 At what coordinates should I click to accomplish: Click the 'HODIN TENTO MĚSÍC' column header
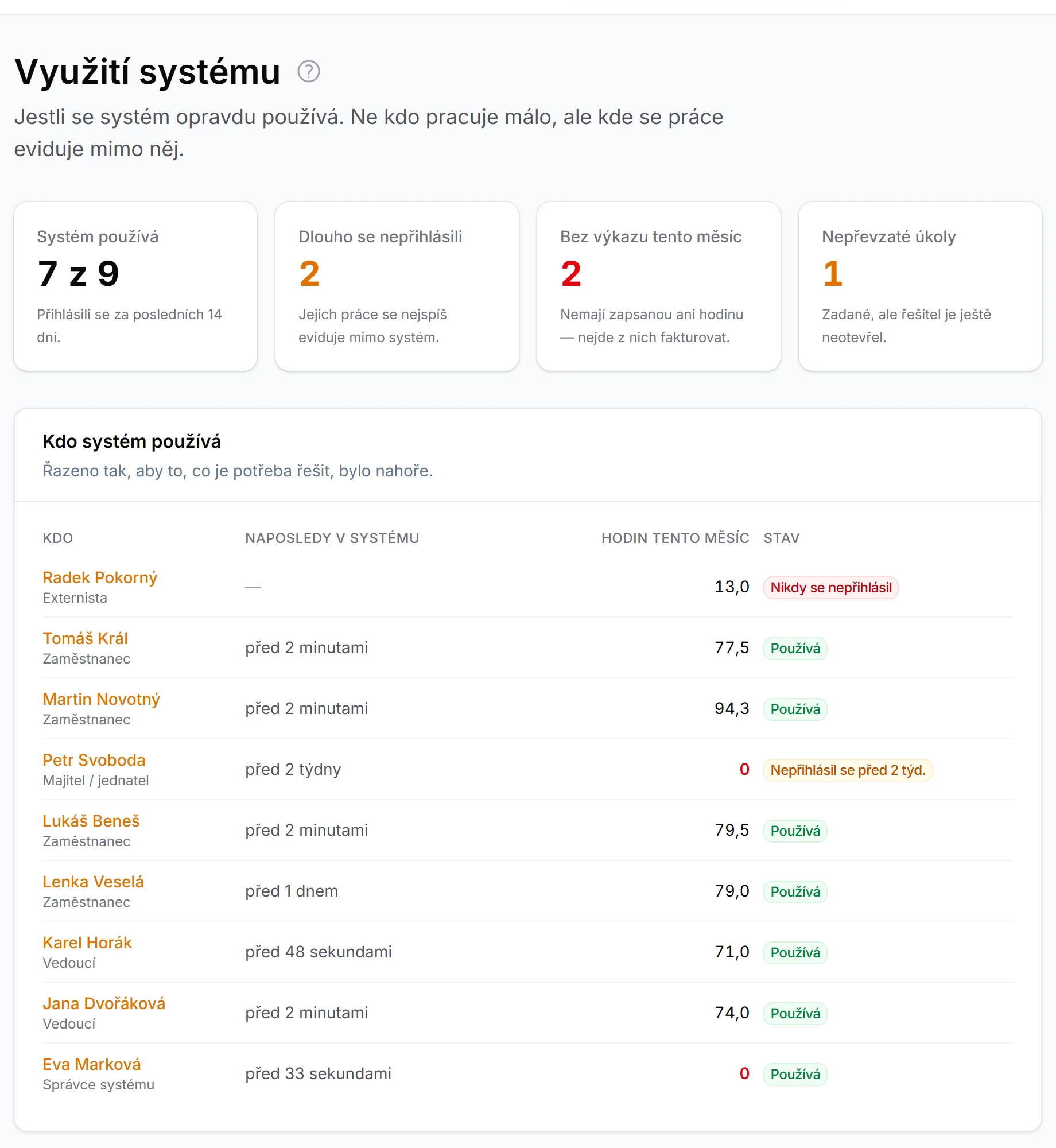pyautogui.click(x=675, y=538)
